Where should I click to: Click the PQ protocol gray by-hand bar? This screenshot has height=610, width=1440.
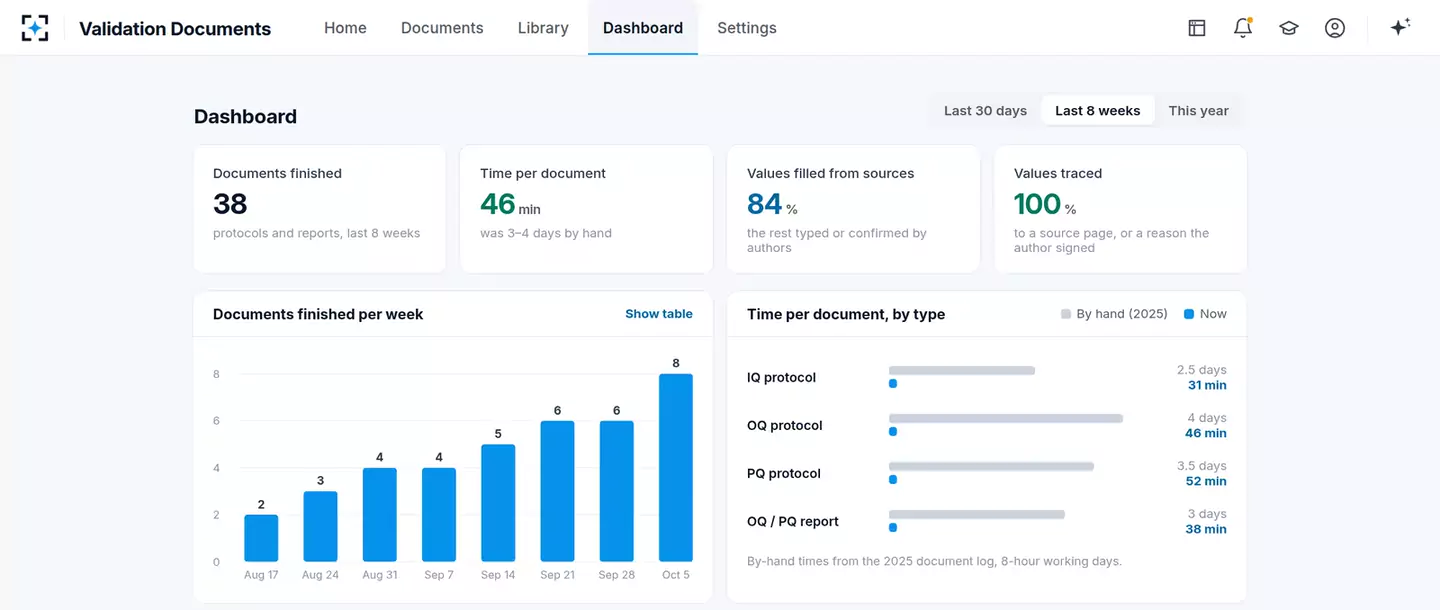click(991, 466)
